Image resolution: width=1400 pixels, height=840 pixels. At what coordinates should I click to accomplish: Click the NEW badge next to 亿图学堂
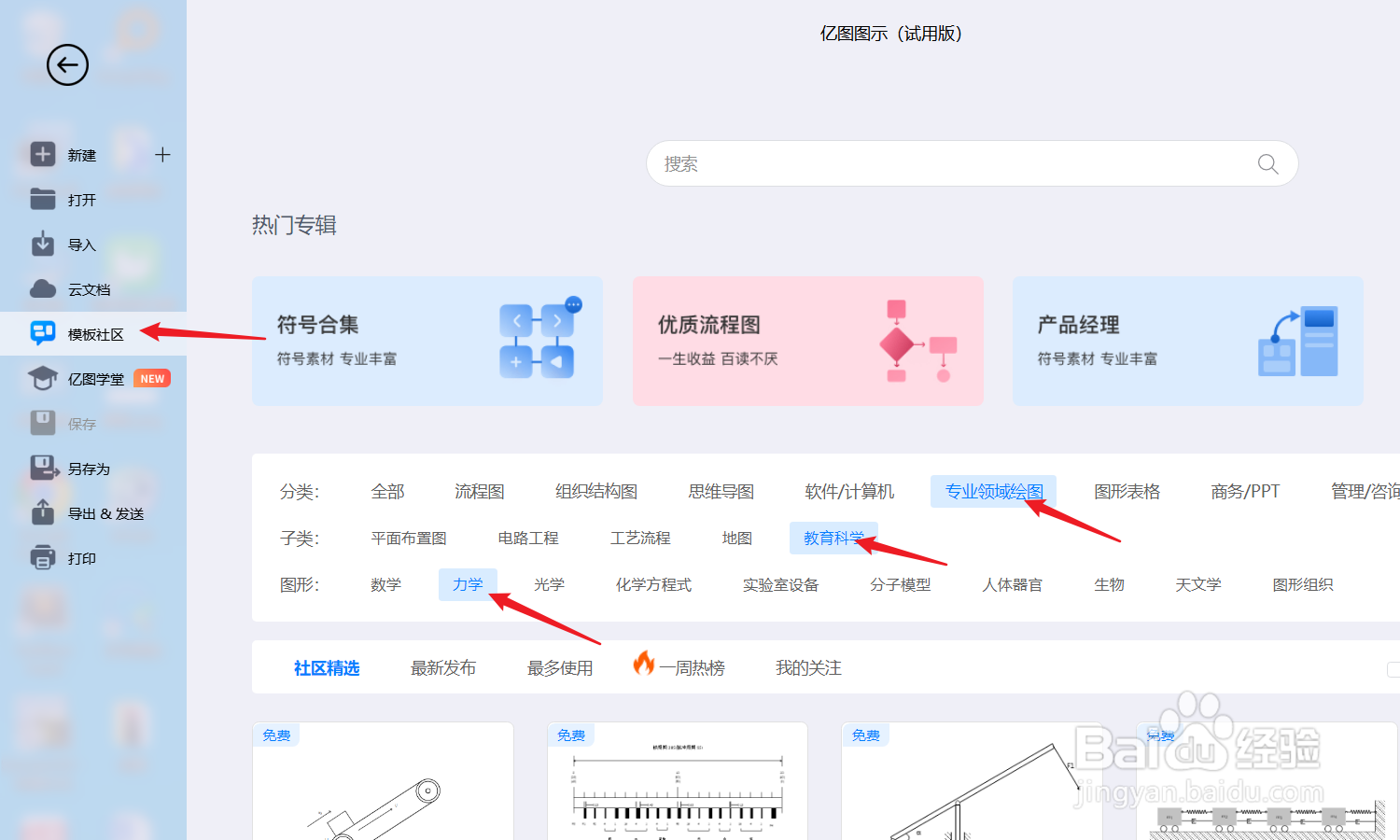pyautogui.click(x=152, y=379)
